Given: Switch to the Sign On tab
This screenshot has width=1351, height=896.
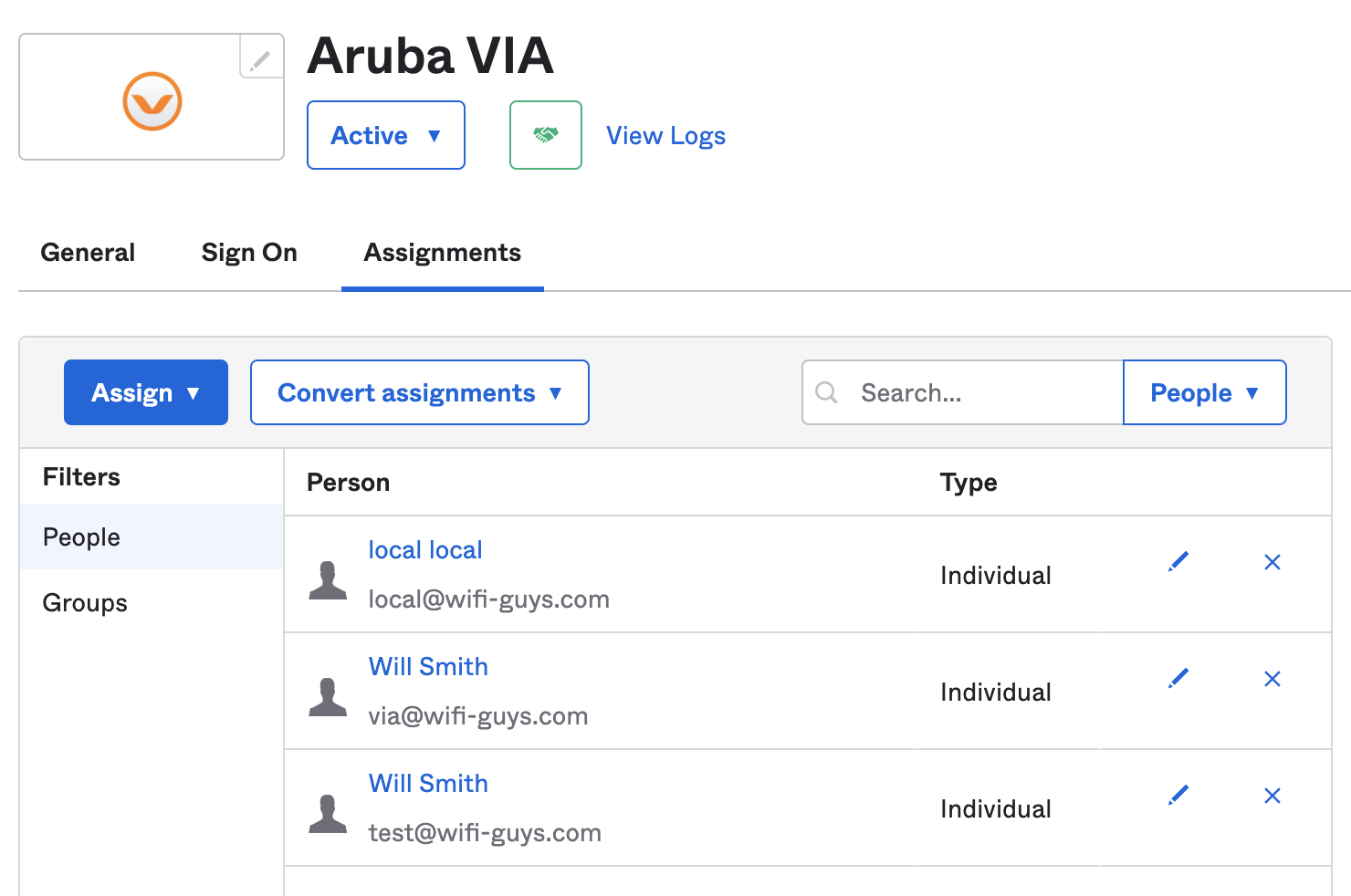Looking at the screenshot, I should click(249, 252).
